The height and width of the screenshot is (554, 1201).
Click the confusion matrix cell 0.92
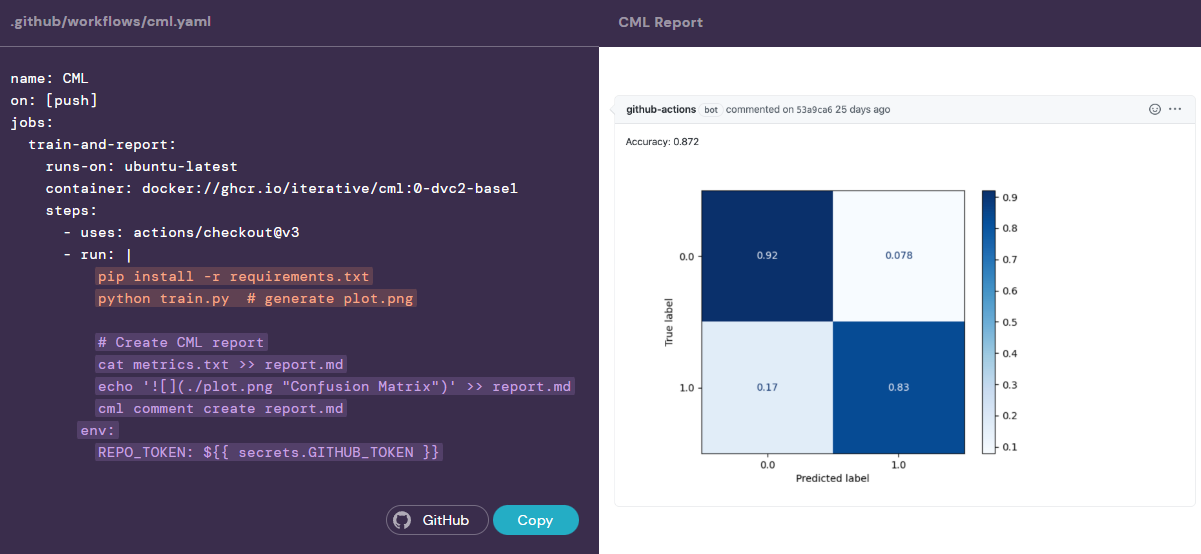tap(767, 256)
